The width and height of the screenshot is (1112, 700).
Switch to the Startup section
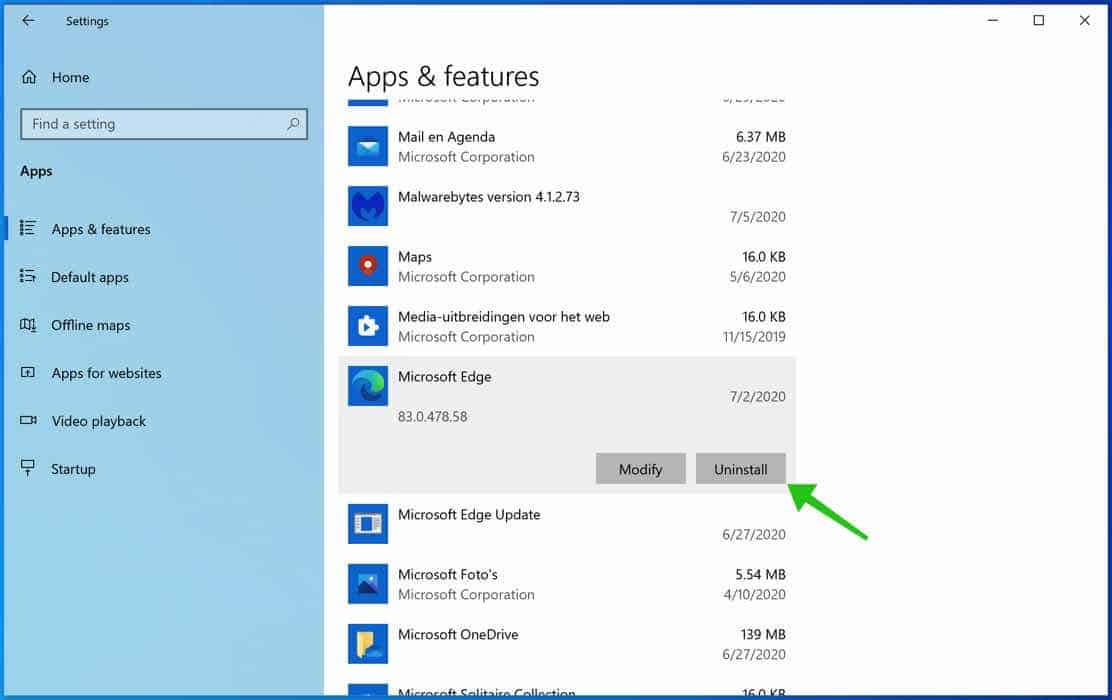(74, 468)
